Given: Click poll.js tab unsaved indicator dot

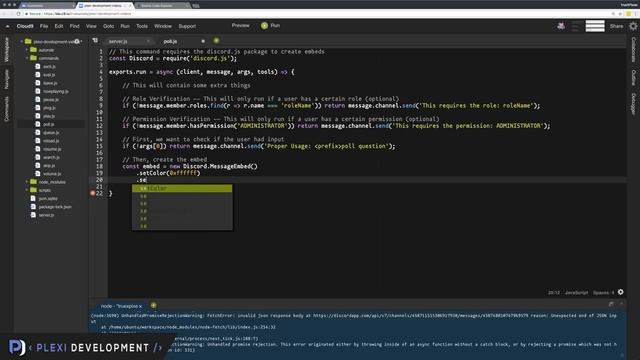Looking at the screenshot, I should point(203,41).
